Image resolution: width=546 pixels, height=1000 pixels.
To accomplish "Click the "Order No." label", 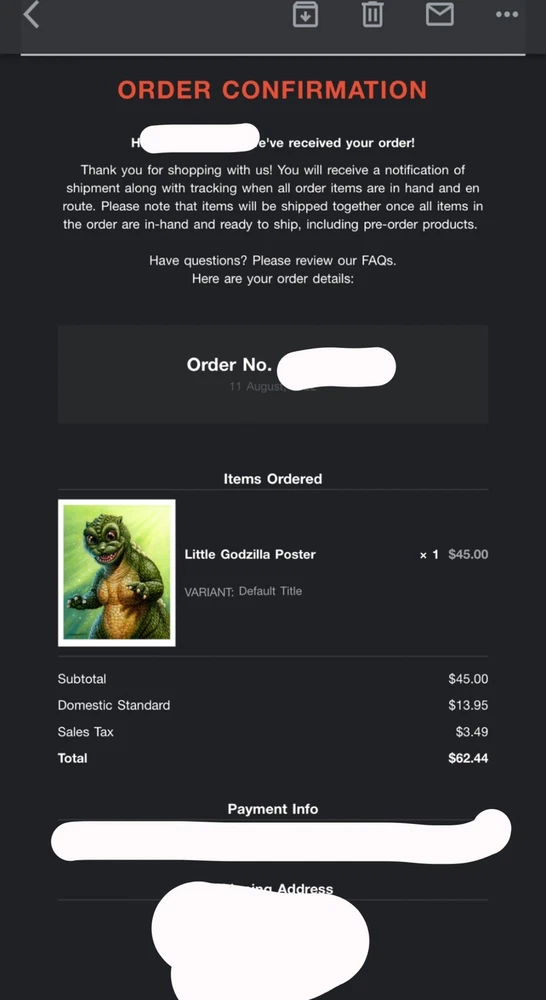I will click(229, 365).
